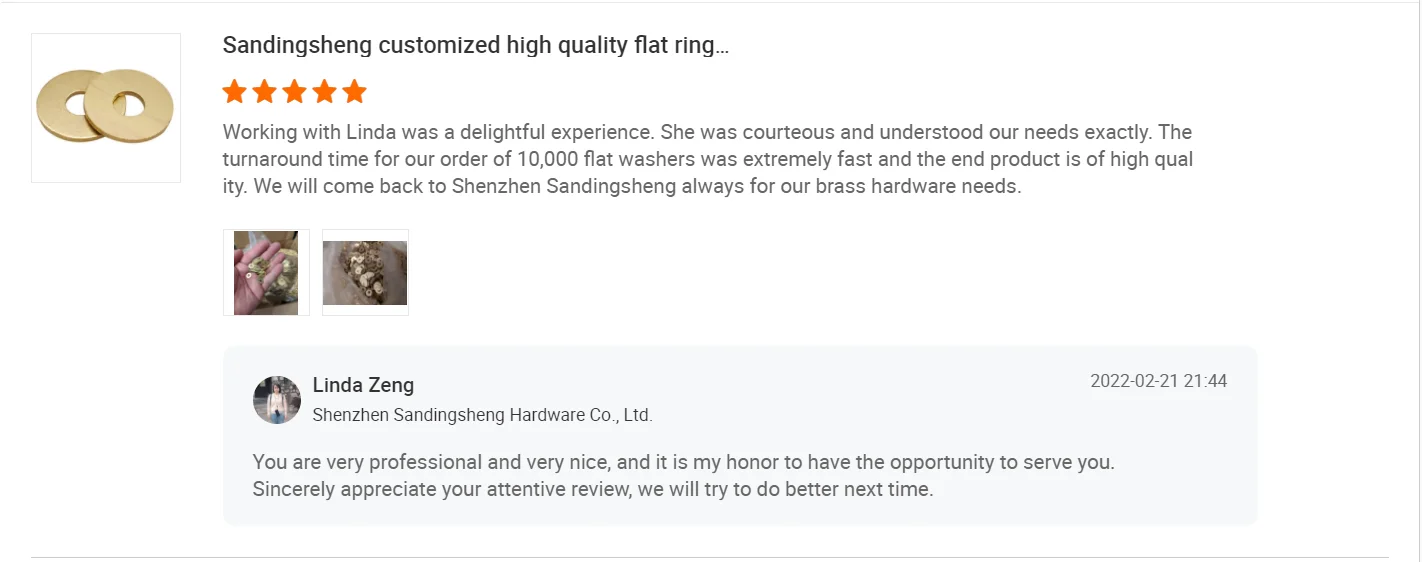Open Shenzhen Sandingsheng Hardware Co., Ltd. link
Viewport: 1422px width, 562px height.
point(483,415)
